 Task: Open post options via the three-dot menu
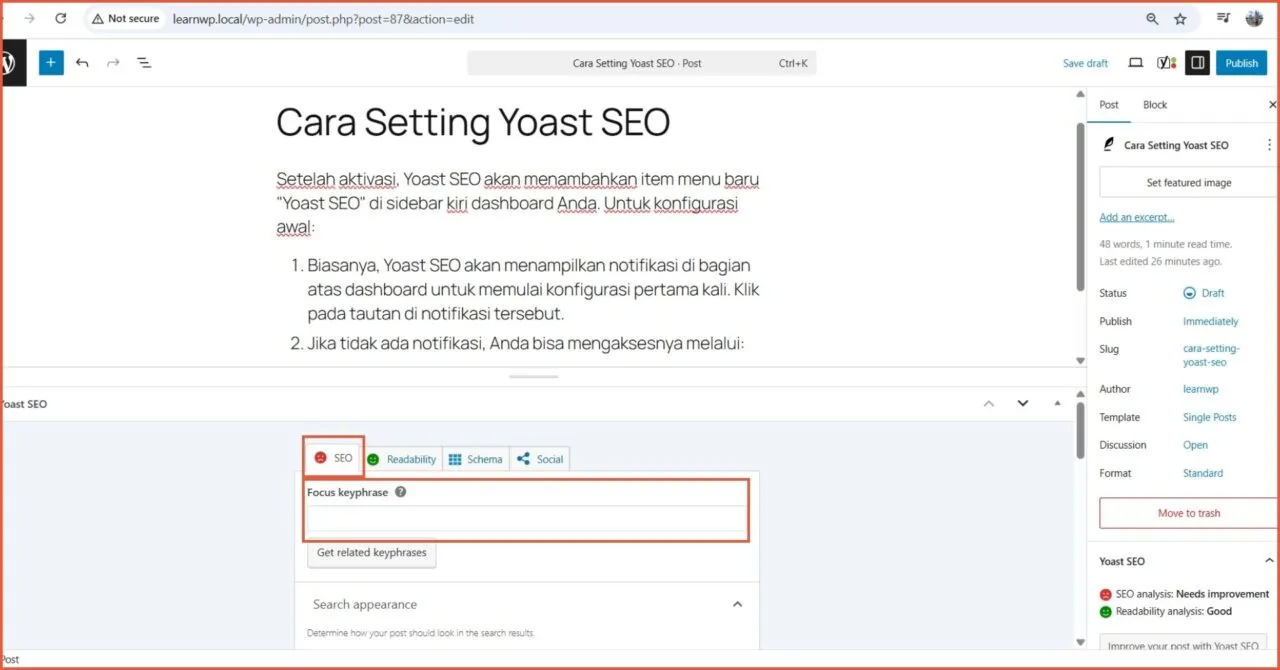tap(1268, 145)
